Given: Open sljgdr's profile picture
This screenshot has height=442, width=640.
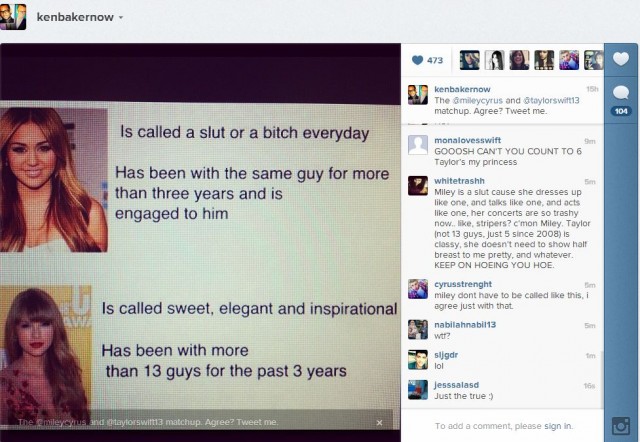Looking at the screenshot, I should pyautogui.click(x=417, y=359).
